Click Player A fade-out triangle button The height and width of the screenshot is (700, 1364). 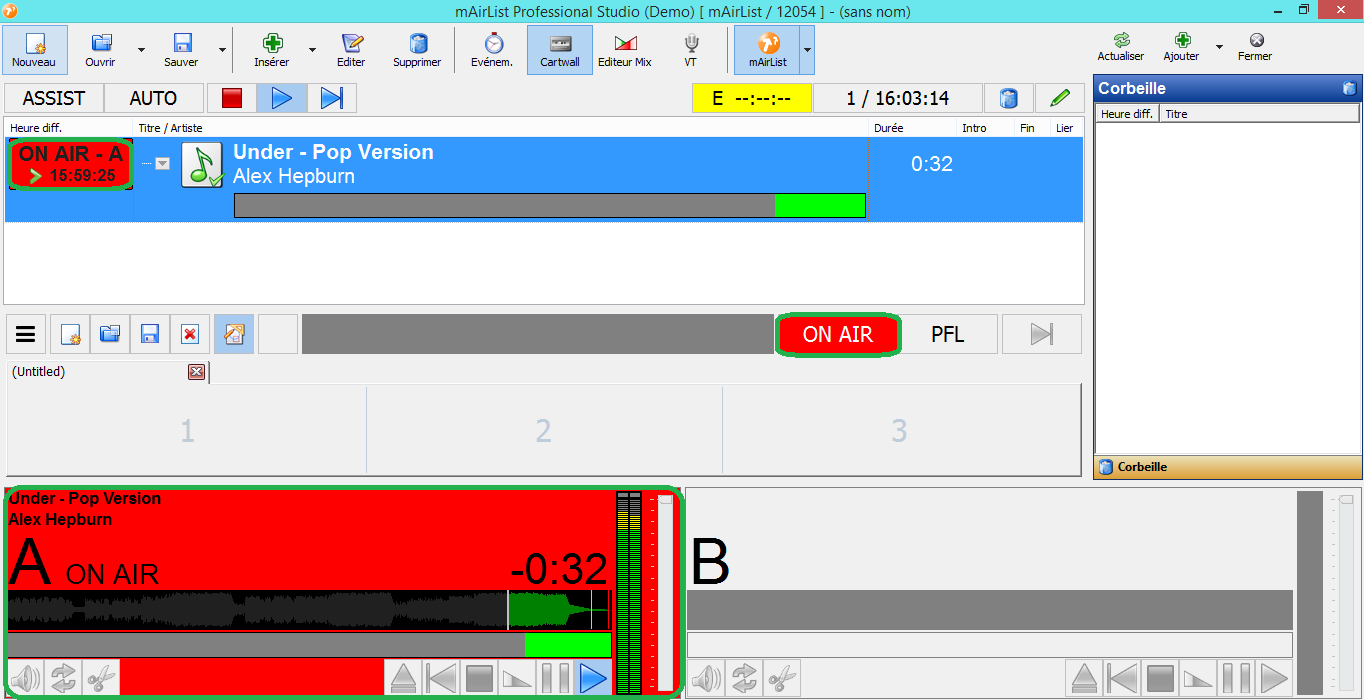click(517, 678)
